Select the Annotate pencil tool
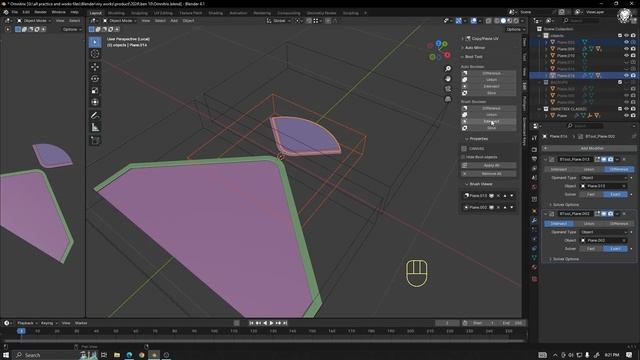 pyautogui.click(x=95, y=116)
